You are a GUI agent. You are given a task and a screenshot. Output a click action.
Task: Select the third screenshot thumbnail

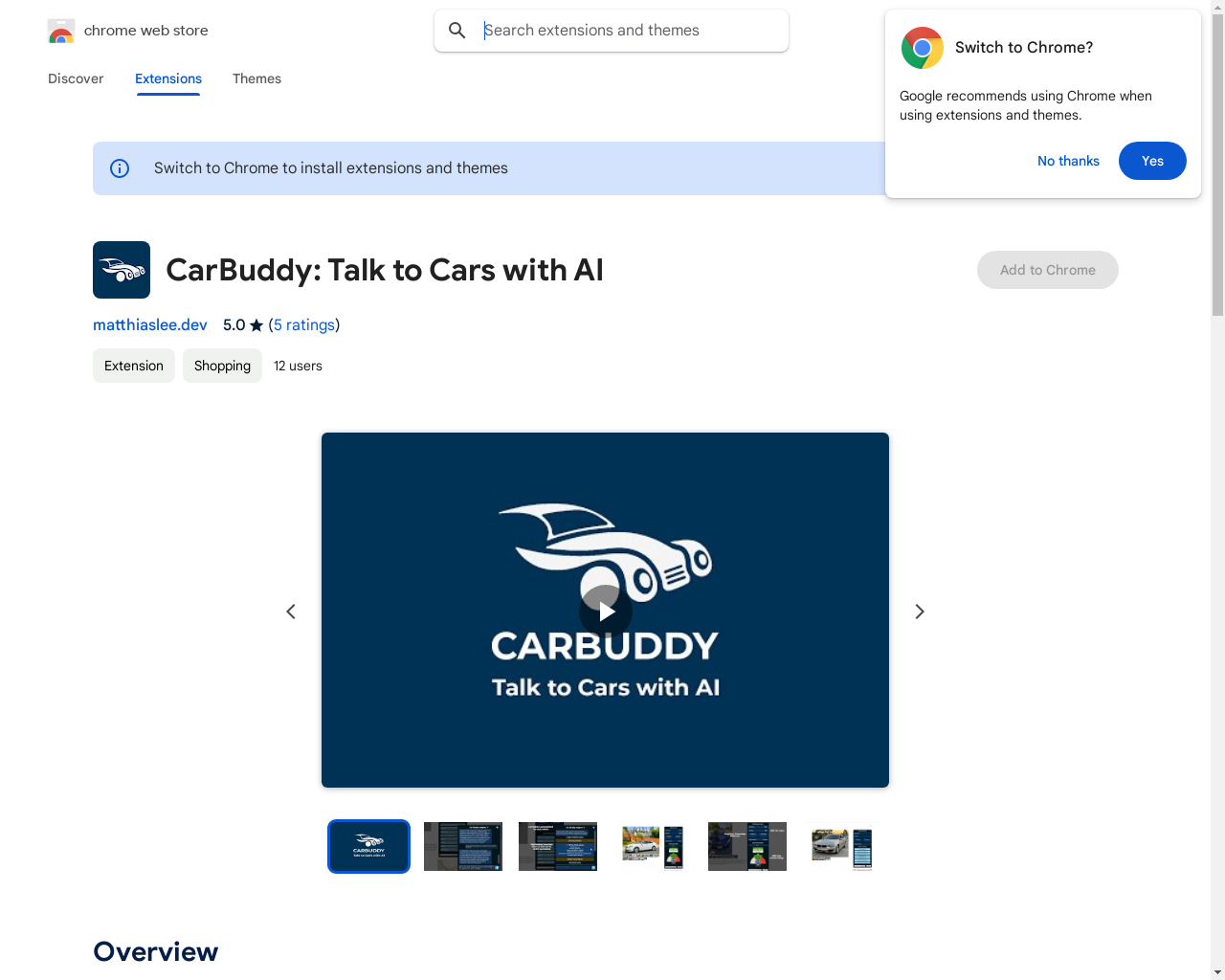pyautogui.click(x=558, y=846)
